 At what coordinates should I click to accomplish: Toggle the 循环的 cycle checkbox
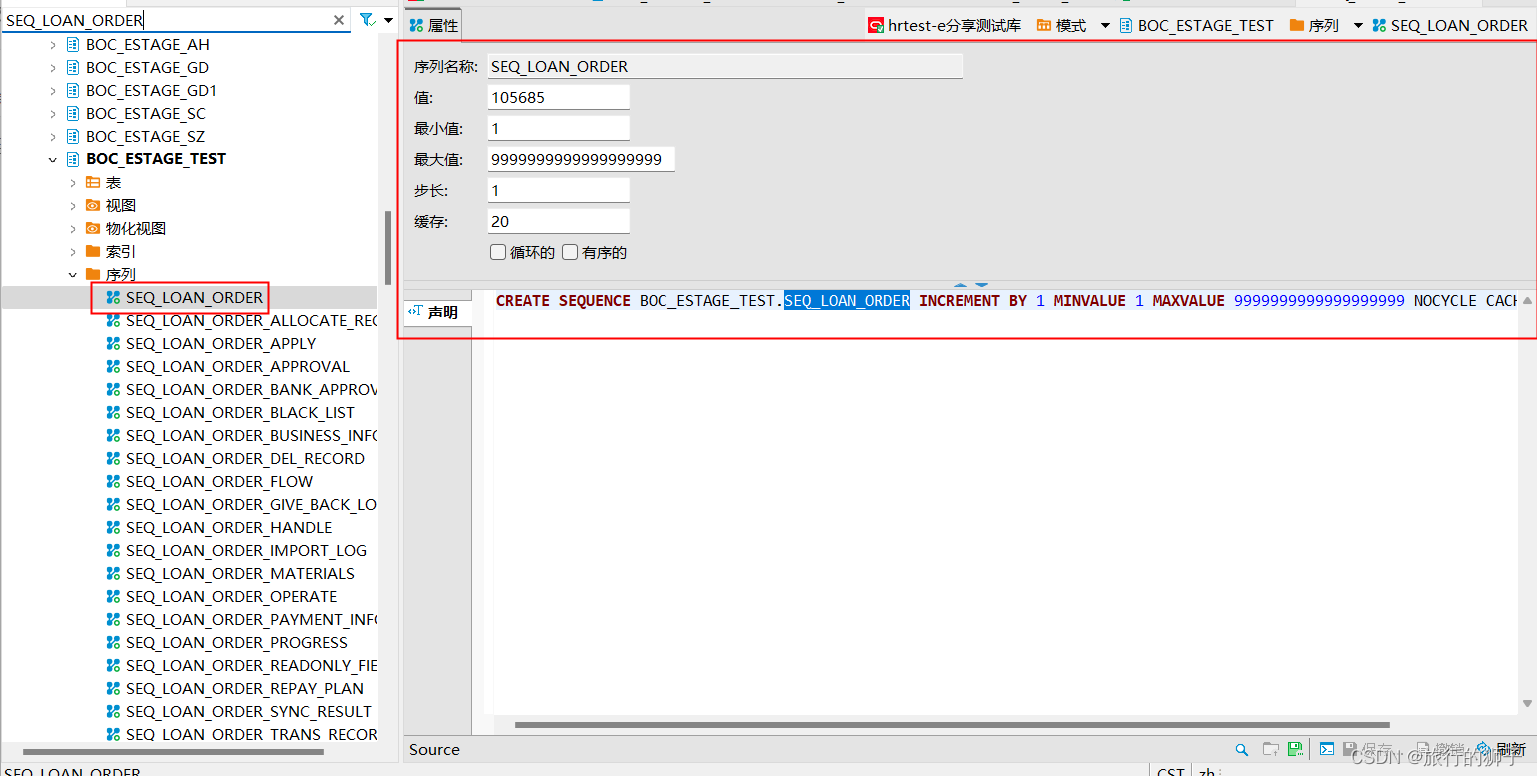(497, 252)
